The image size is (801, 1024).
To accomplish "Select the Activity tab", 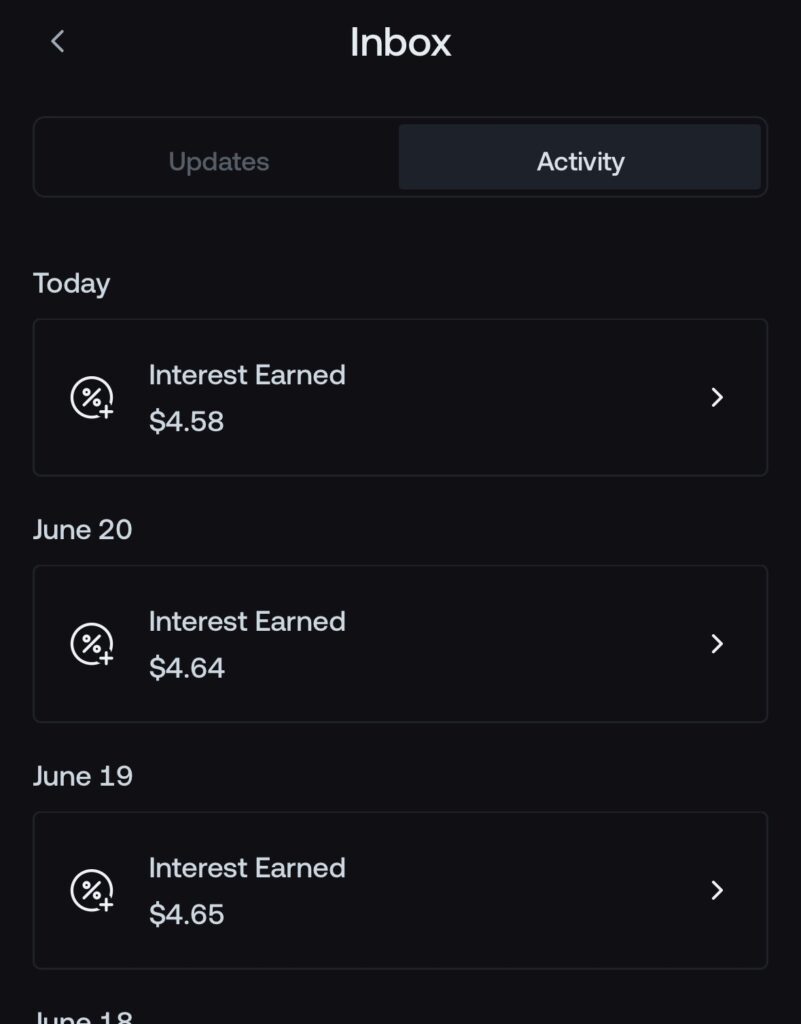I will pyautogui.click(x=580, y=157).
